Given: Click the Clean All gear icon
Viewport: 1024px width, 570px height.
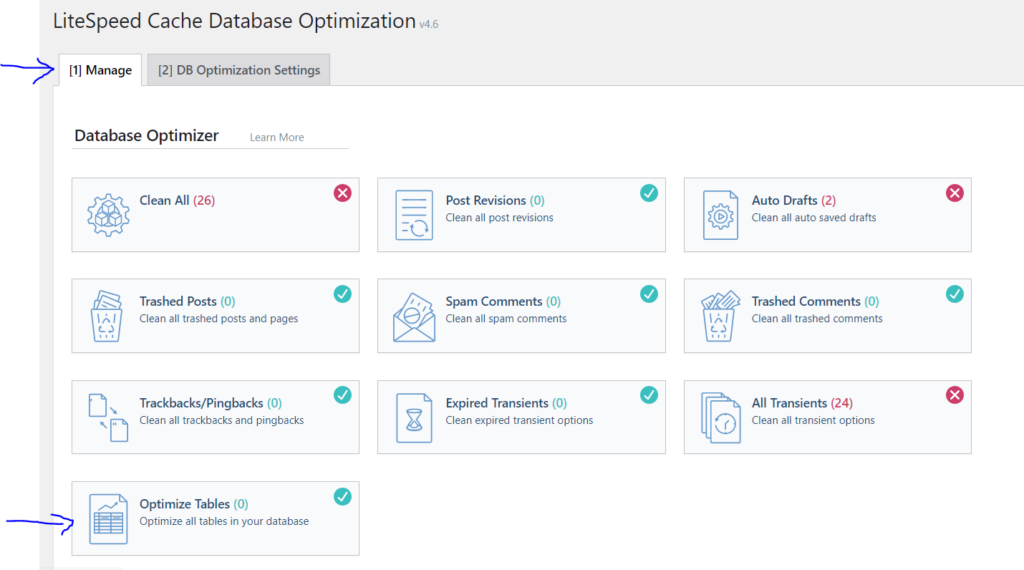Looking at the screenshot, I should tap(108, 215).
